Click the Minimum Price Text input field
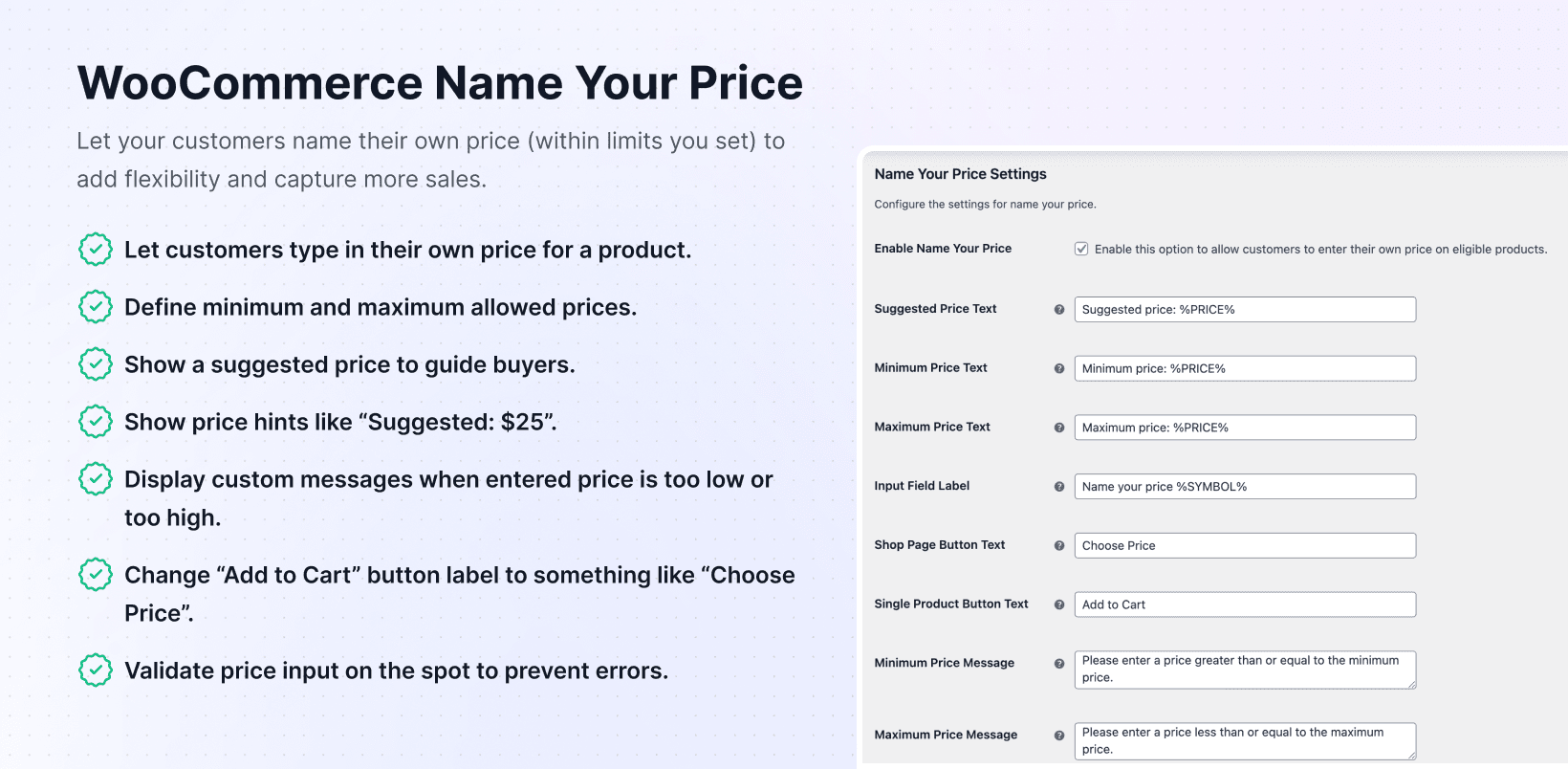This screenshot has width=1568, height=769. tap(1245, 368)
